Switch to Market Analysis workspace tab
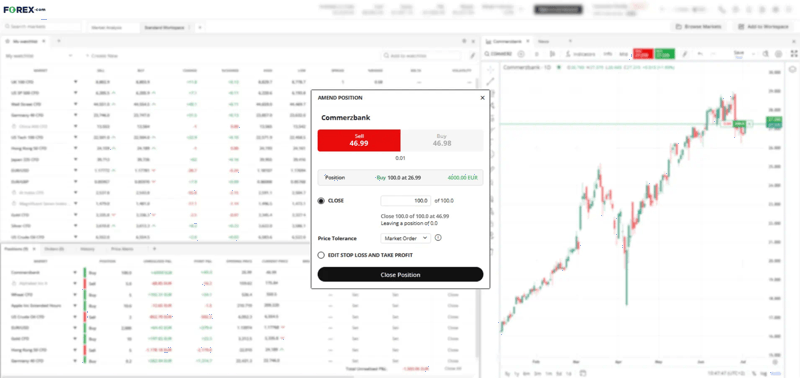The width and height of the screenshot is (800, 378). [x=107, y=27]
